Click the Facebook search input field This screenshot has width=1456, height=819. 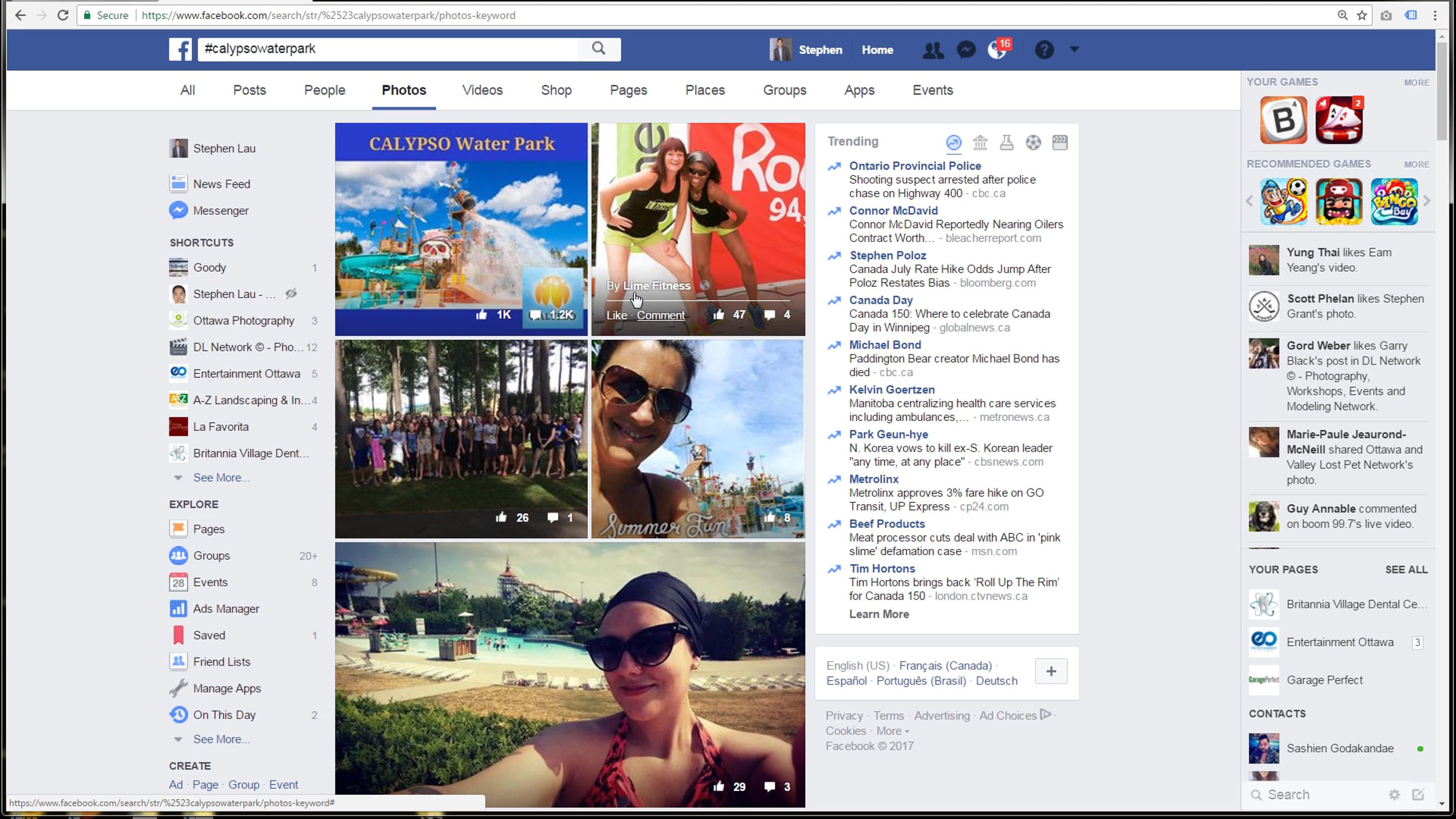(x=388, y=49)
